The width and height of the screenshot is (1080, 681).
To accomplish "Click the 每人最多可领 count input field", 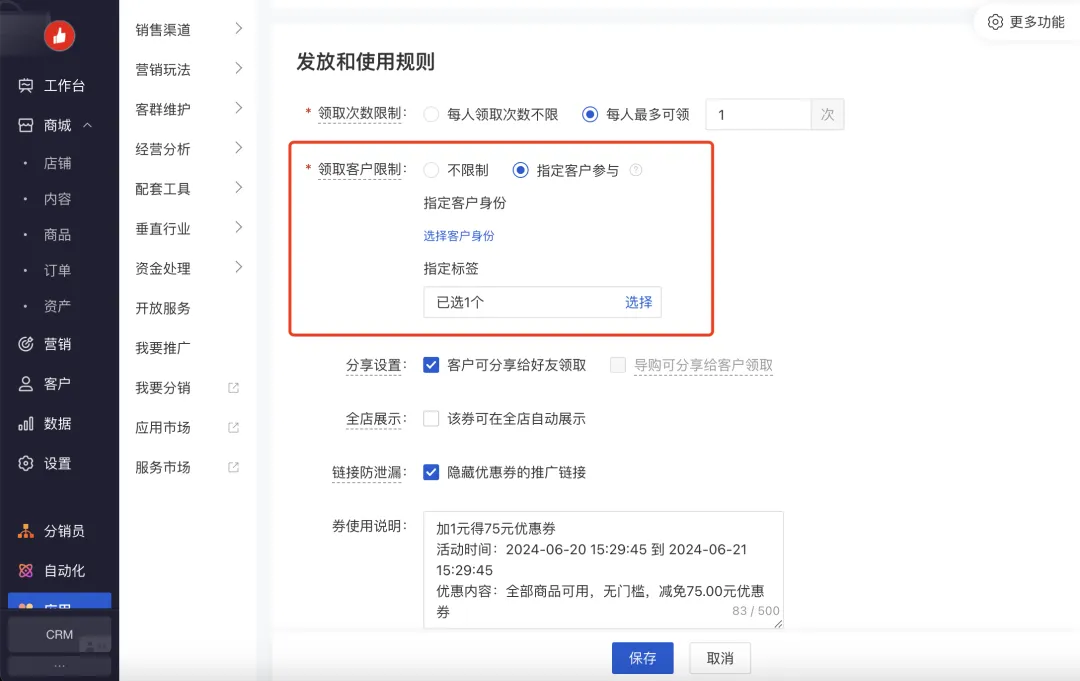I will point(757,115).
